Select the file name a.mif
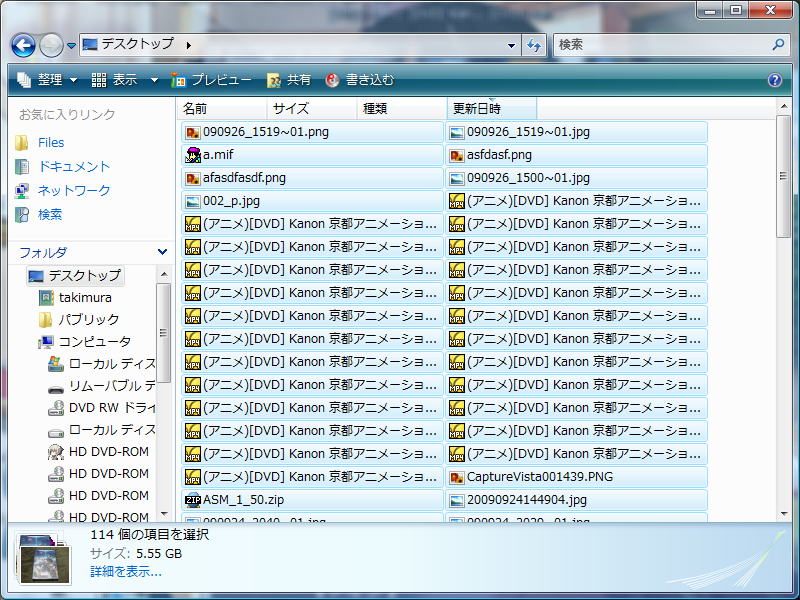Viewport: 800px width, 600px height. pyautogui.click(x=218, y=155)
